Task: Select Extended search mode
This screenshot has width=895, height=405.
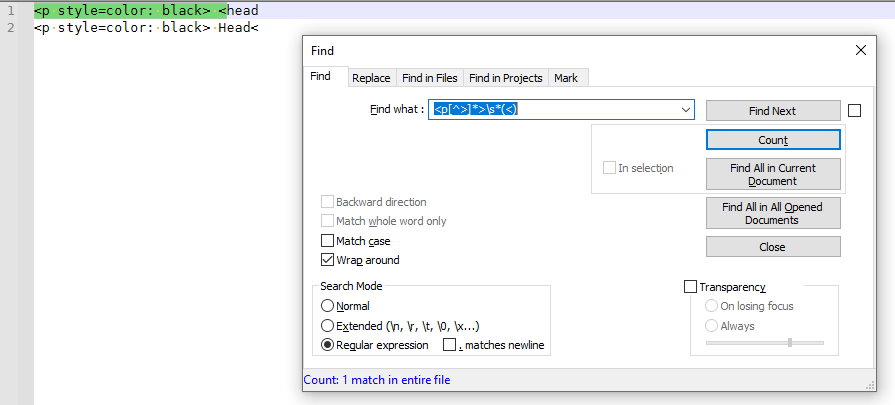Action: click(x=327, y=326)
